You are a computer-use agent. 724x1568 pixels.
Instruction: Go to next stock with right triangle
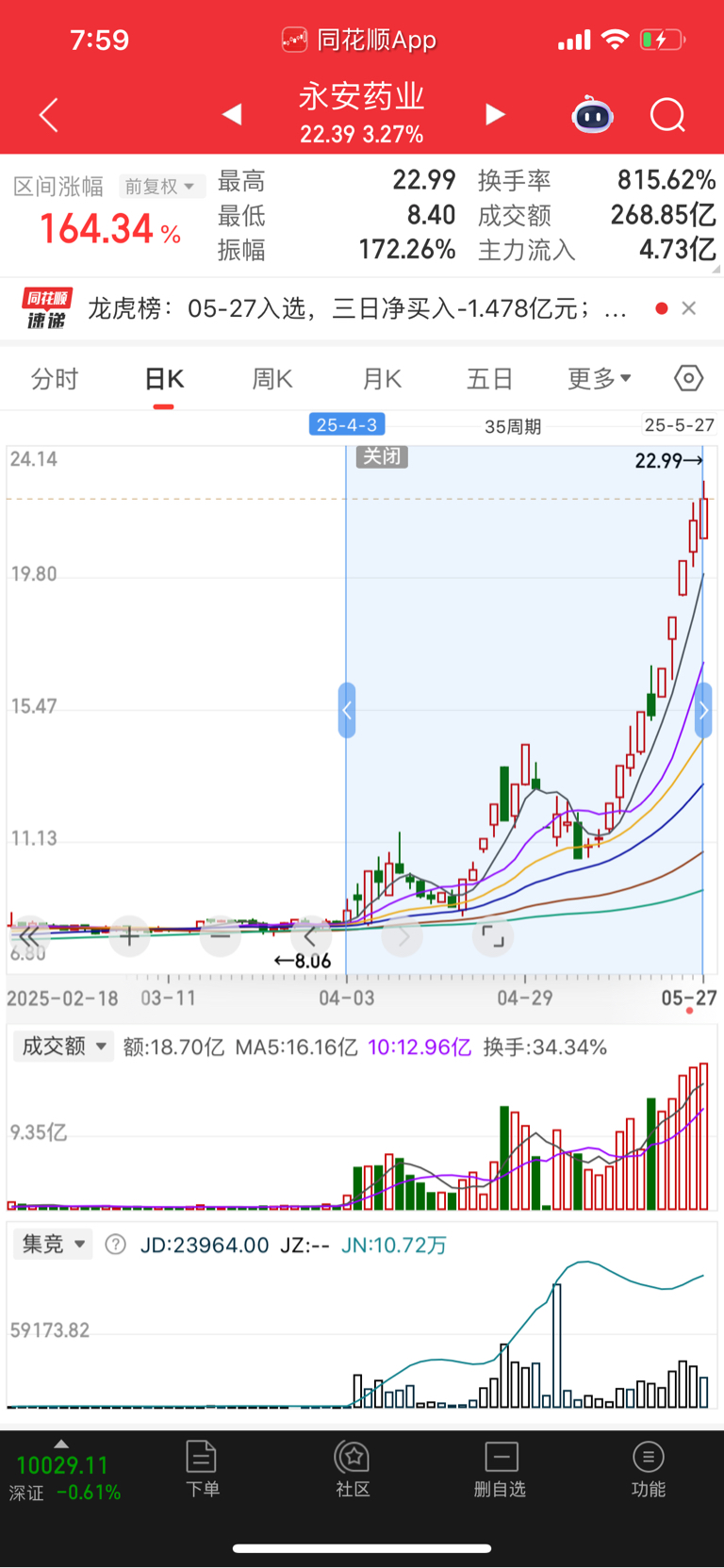495,115
